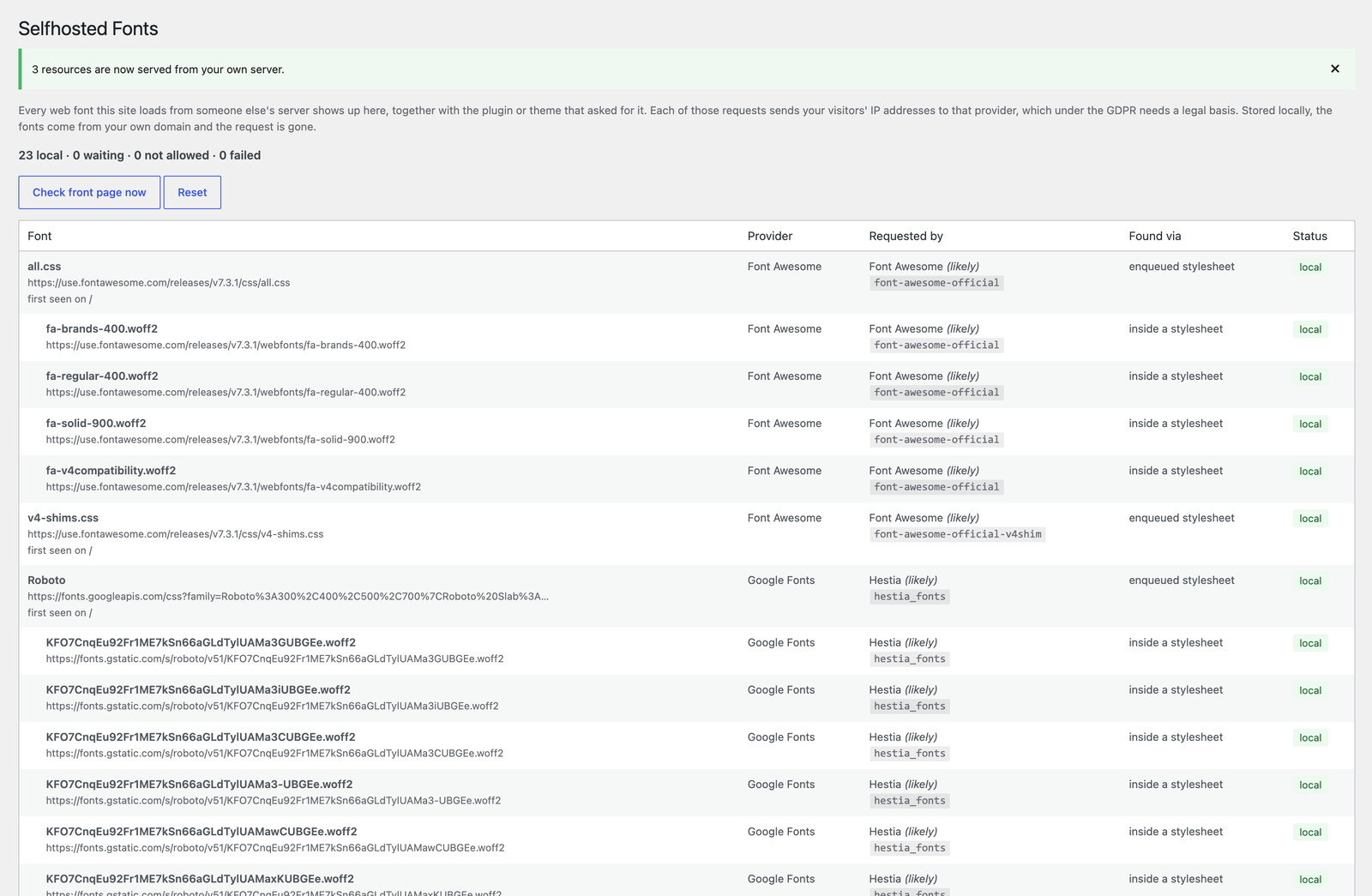
Task: Dismiss the green resources notice
Action: pyautogui.click(x=1334, y=69)
